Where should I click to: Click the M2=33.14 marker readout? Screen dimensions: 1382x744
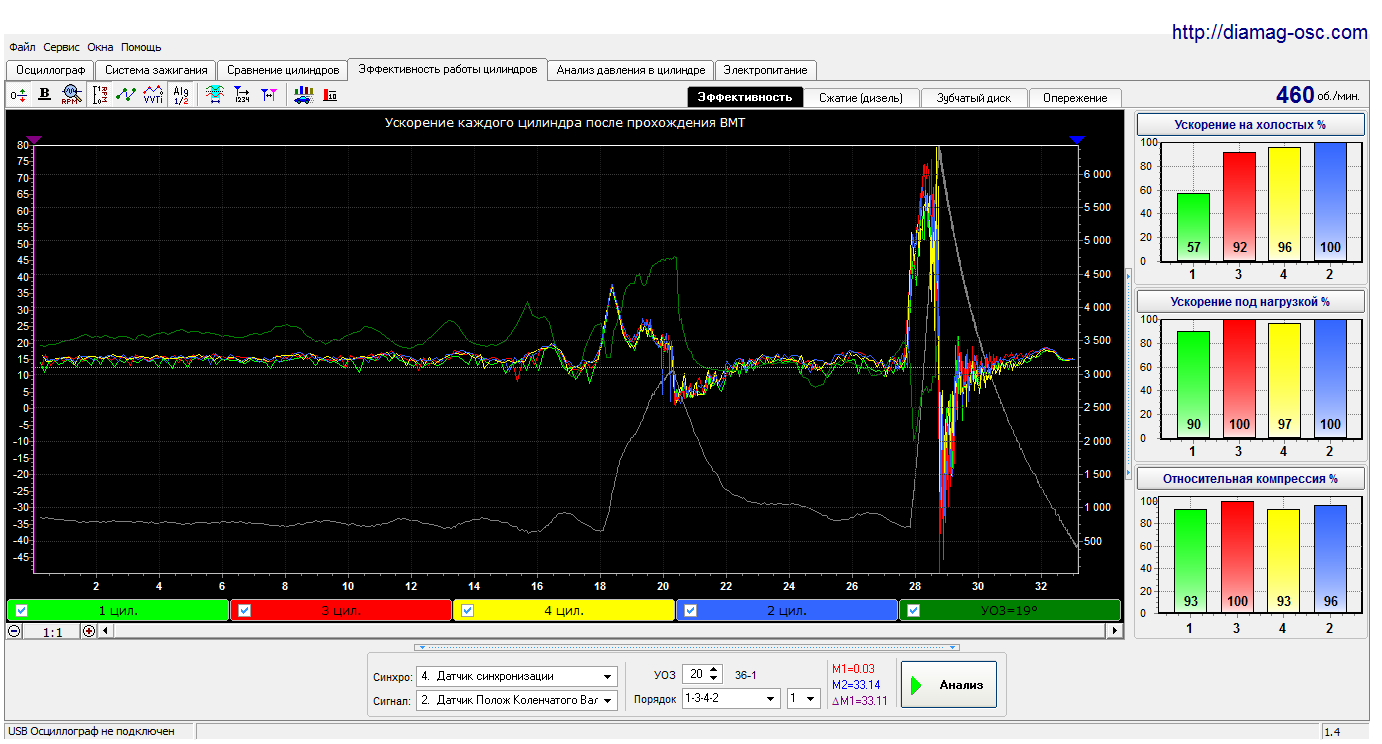(x=856, y=685)
